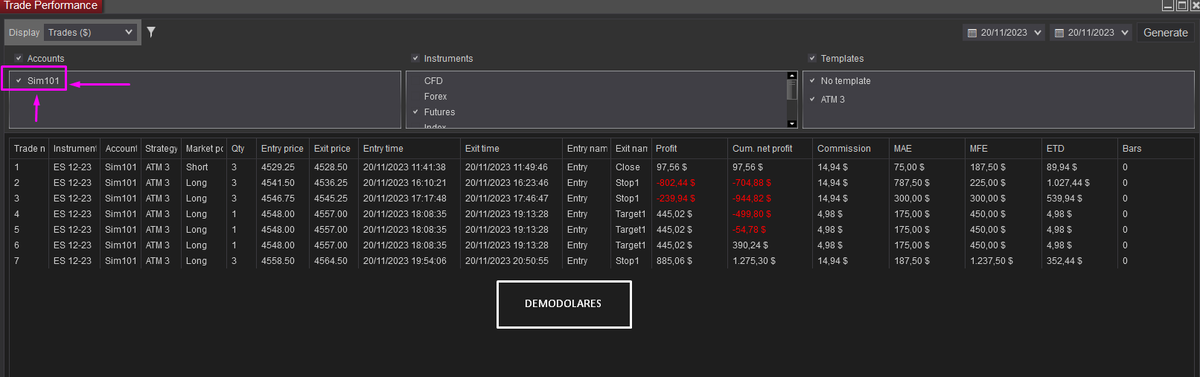Open the Display Trades ($) dropdown
The height and width of the screenshot is (377, 1200).
pos(89,32)
